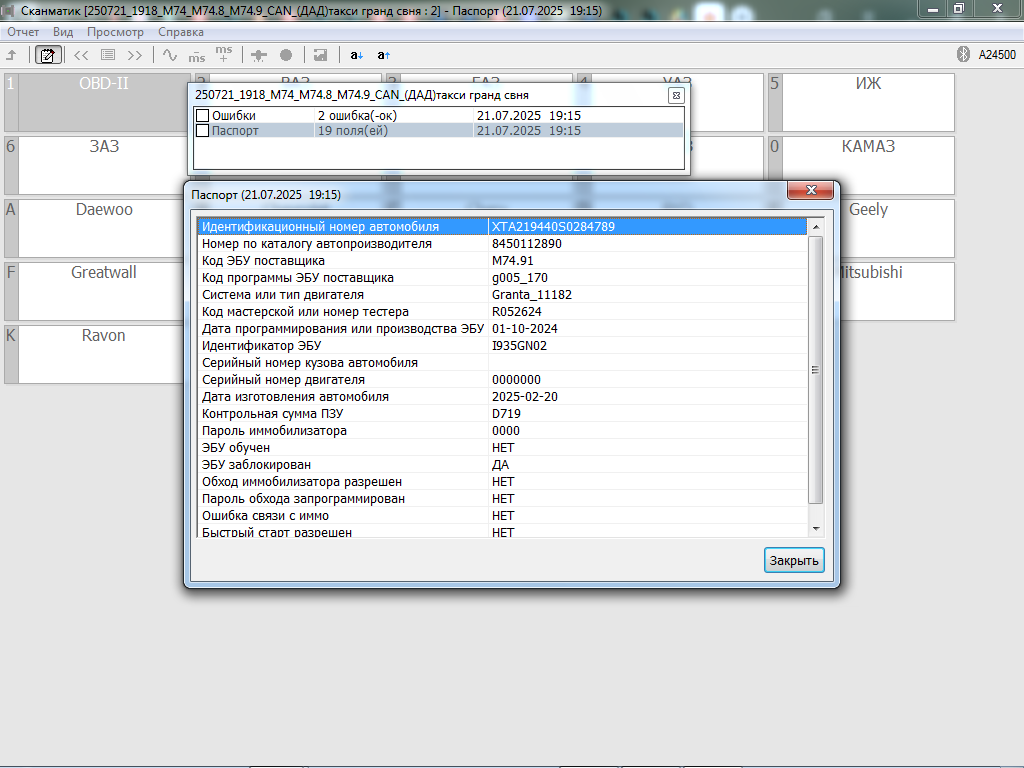1024x768 pixels.
Task: Open the Вид menu
Action: (x=63, y=32)
